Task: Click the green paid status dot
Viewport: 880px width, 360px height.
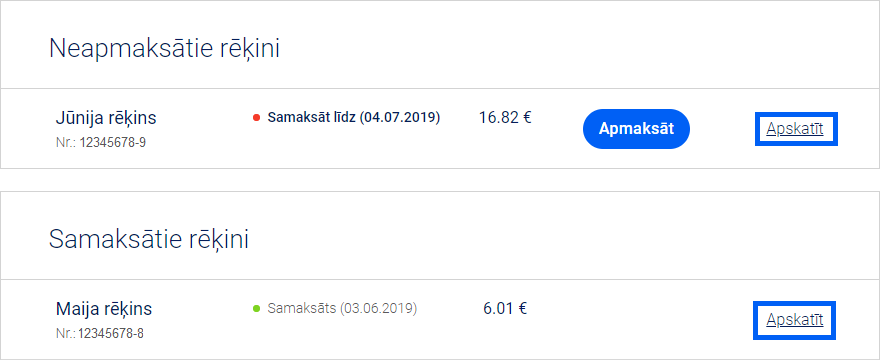Action: pos(256,308)
